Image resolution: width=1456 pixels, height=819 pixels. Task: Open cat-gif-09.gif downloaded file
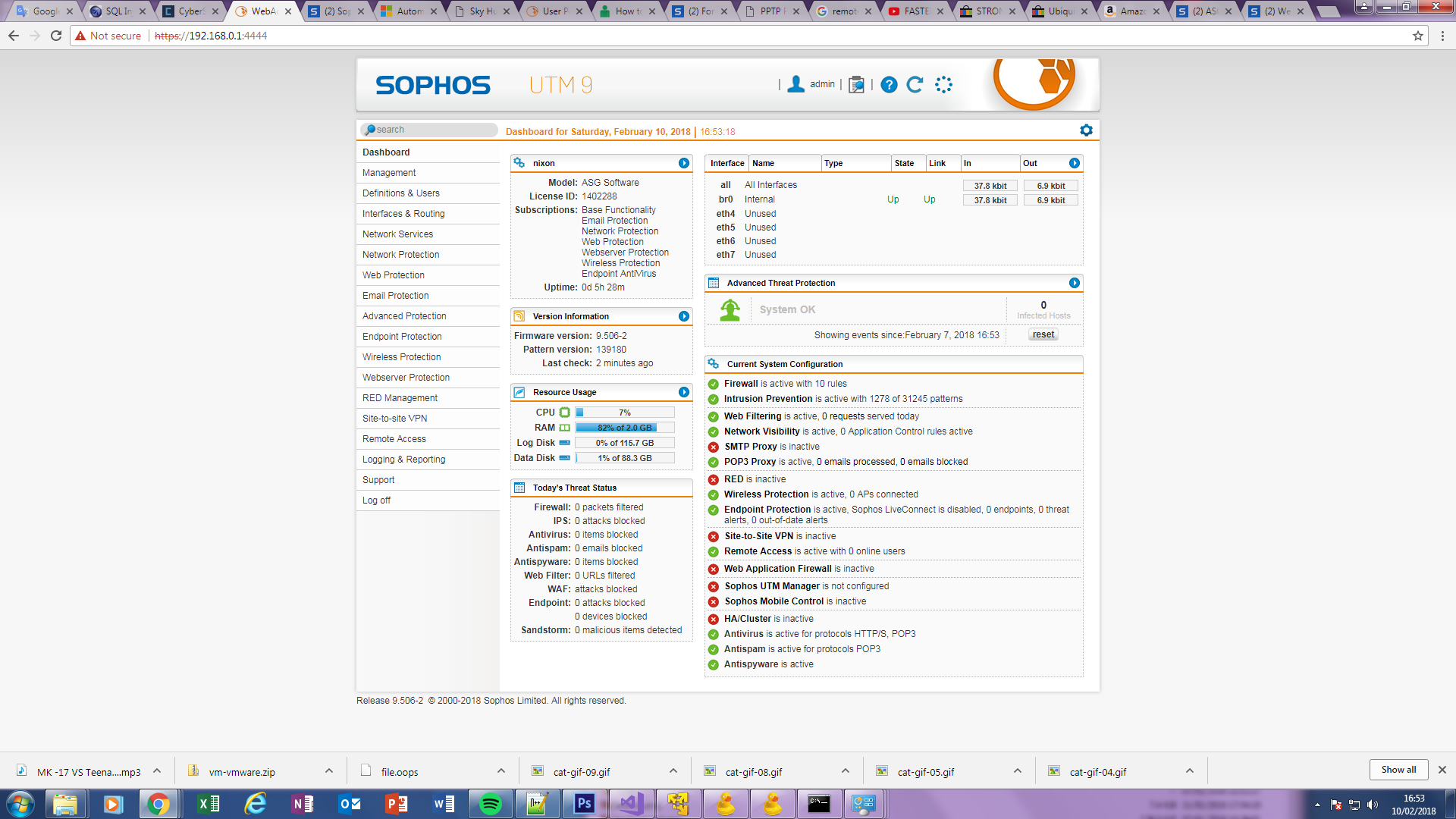581,772
